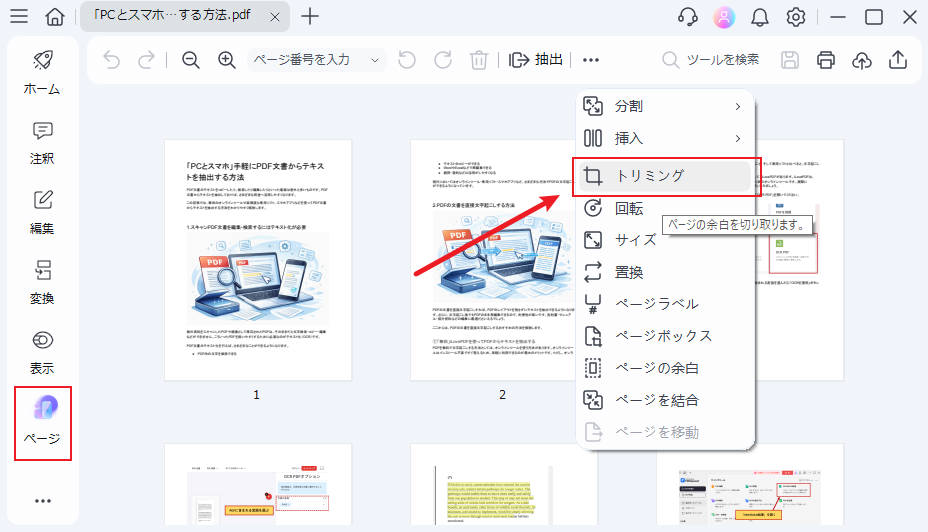Choose トリミング from the menu
This screenshot has width=928, height=532.
click(x=665, y=176)
